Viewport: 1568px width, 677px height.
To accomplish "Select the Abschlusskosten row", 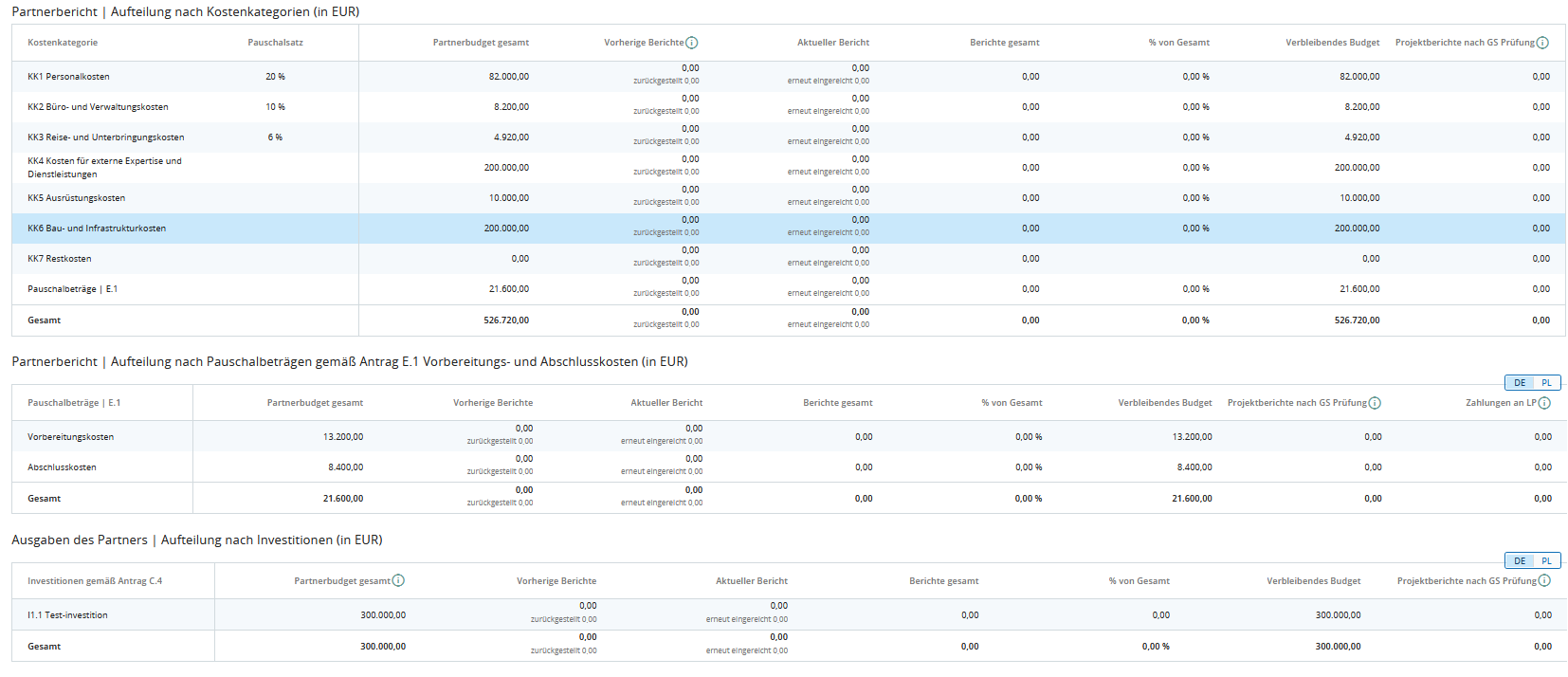I will [x=62, y=467].
